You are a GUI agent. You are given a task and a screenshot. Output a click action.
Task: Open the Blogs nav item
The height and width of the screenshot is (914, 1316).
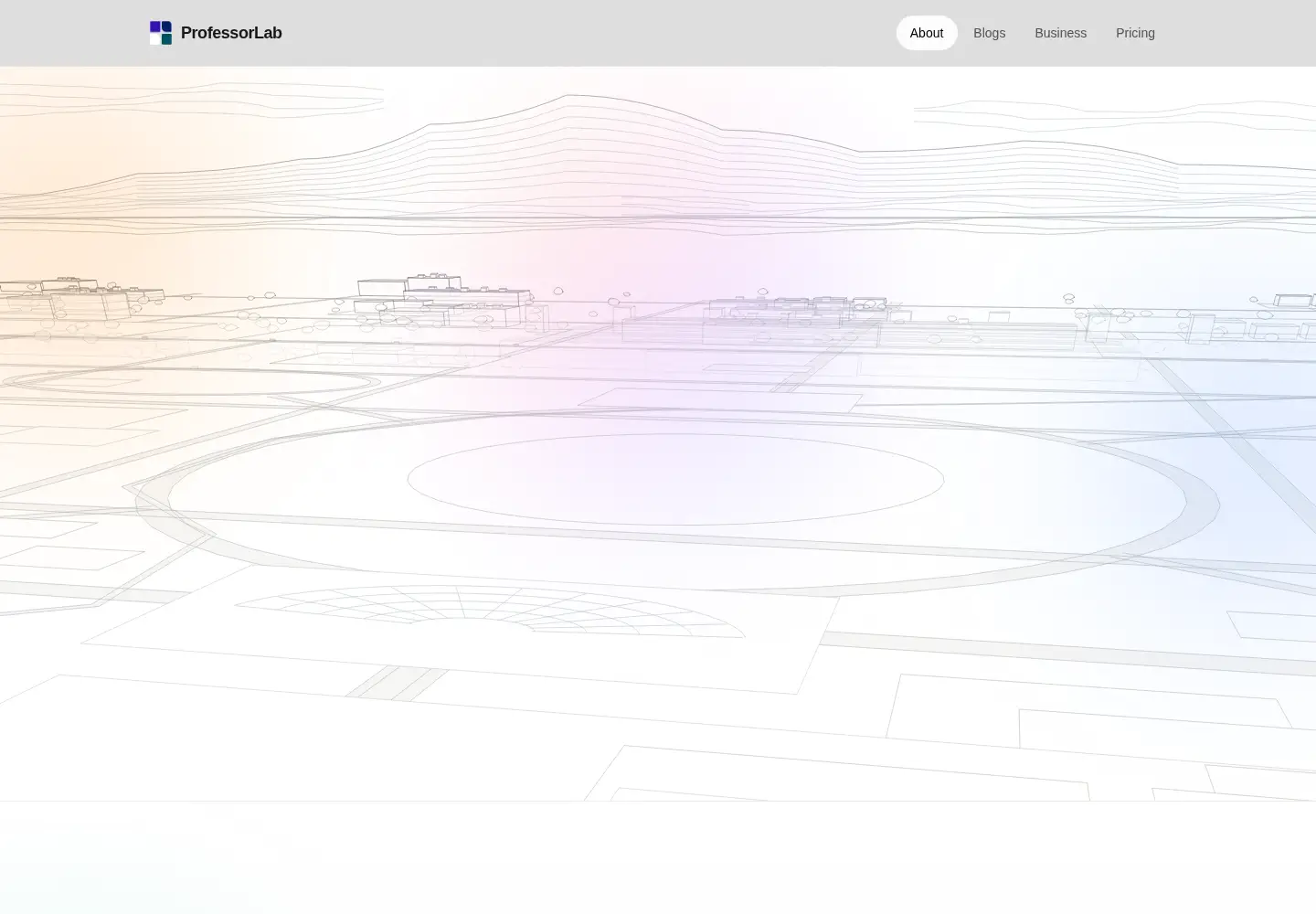(990, 33)
